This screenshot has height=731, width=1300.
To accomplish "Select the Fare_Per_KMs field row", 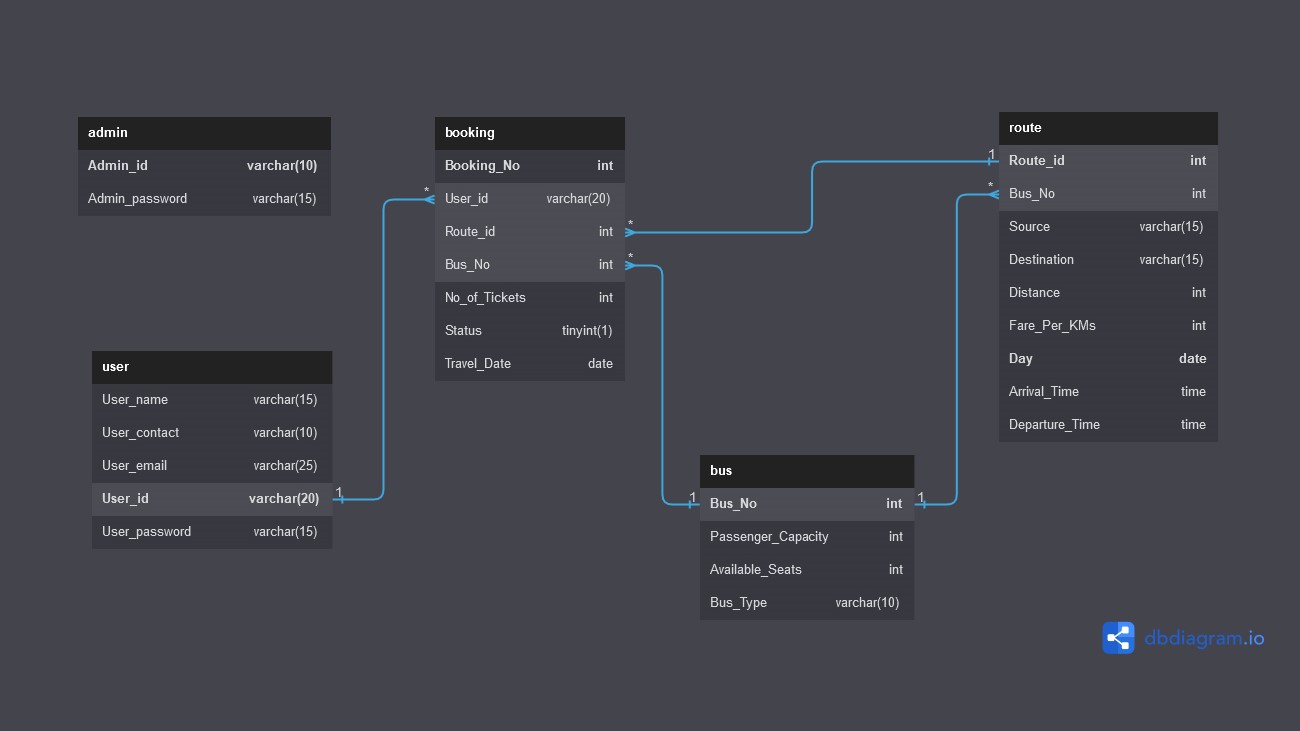I will pos(1107,326).
